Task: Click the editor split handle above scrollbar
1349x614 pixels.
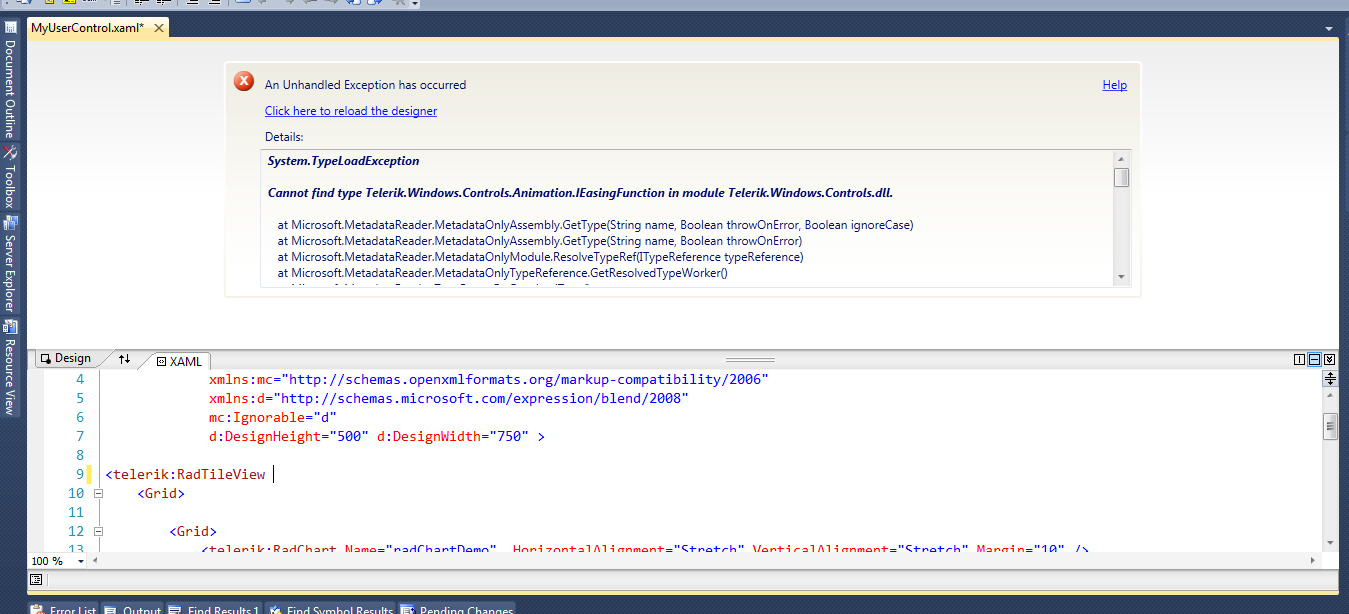Action: pos(1330,378)
